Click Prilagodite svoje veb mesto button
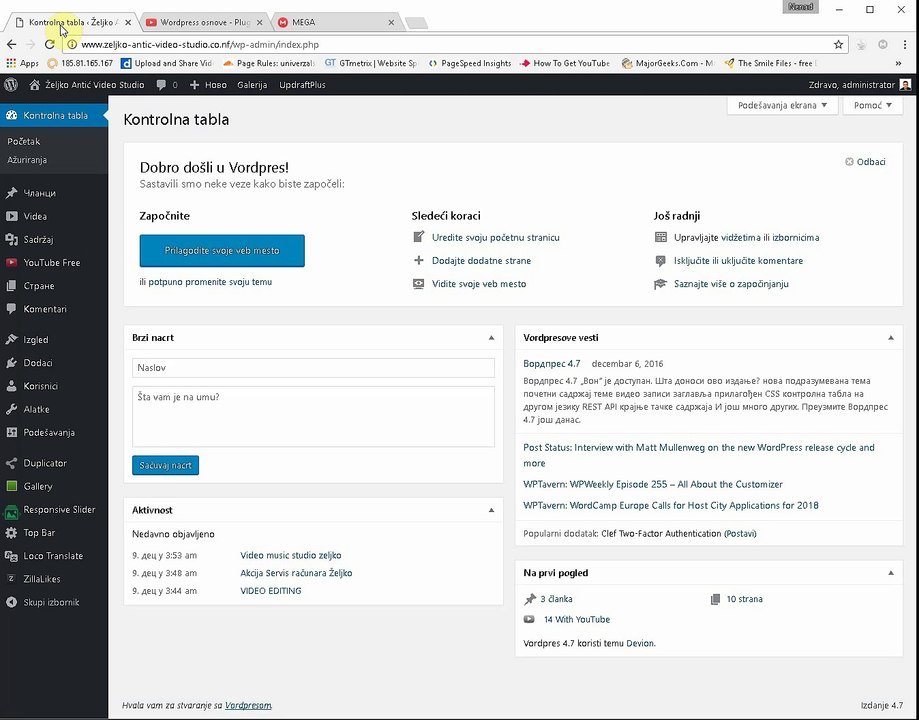The image size is (919, 720). tap(222, 251)
